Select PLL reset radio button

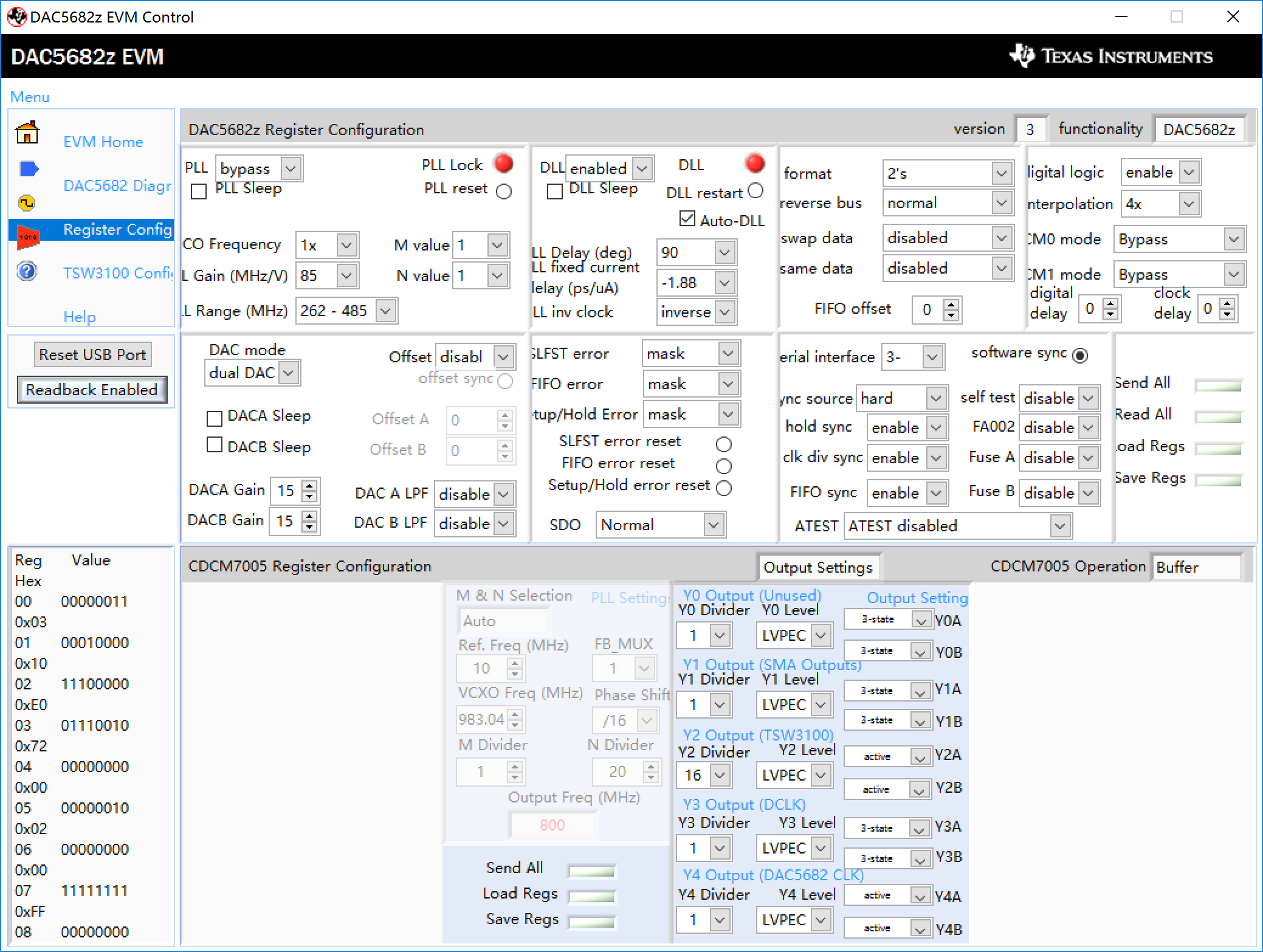tap(504, 191)
